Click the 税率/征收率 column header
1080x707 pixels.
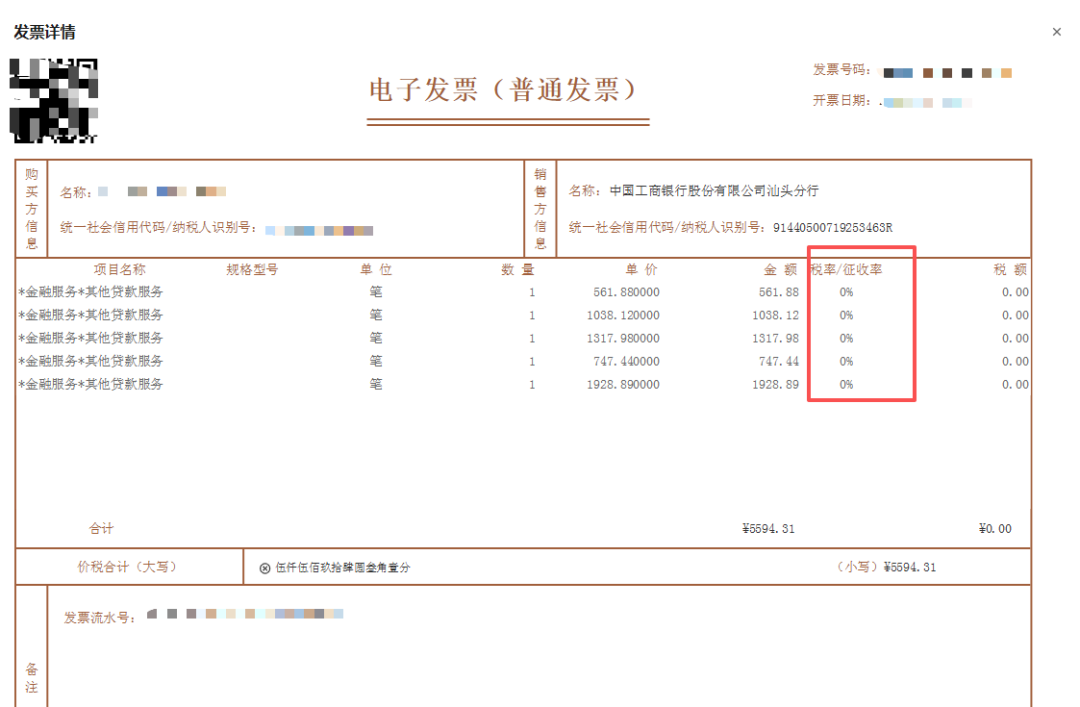click(x=847, y=269)
